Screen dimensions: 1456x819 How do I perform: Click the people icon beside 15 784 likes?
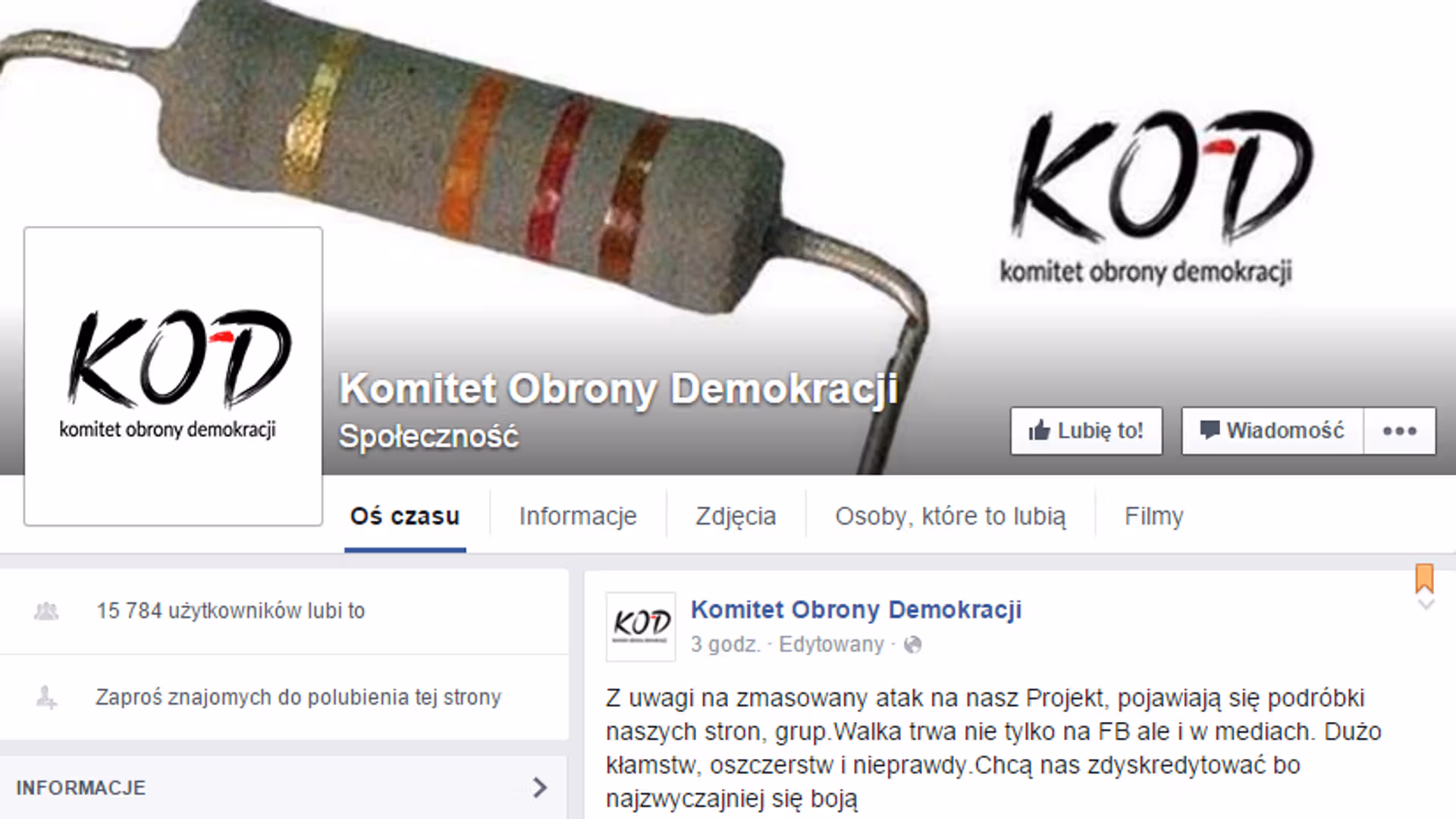coord(46,611)
